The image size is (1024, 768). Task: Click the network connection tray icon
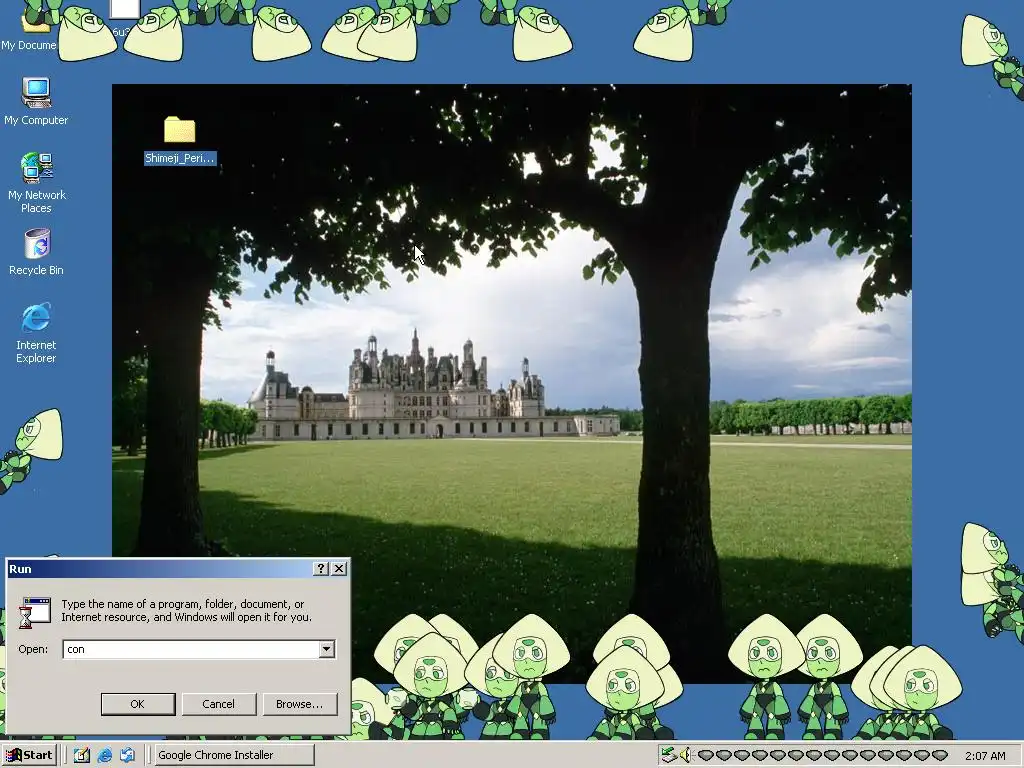point(669,755)
